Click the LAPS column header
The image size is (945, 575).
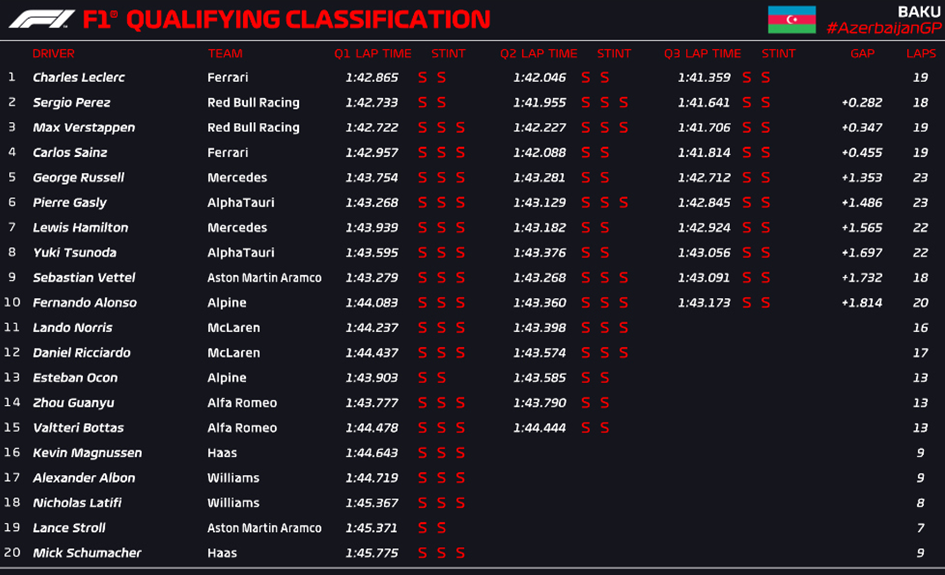click(x=920, y=54)
